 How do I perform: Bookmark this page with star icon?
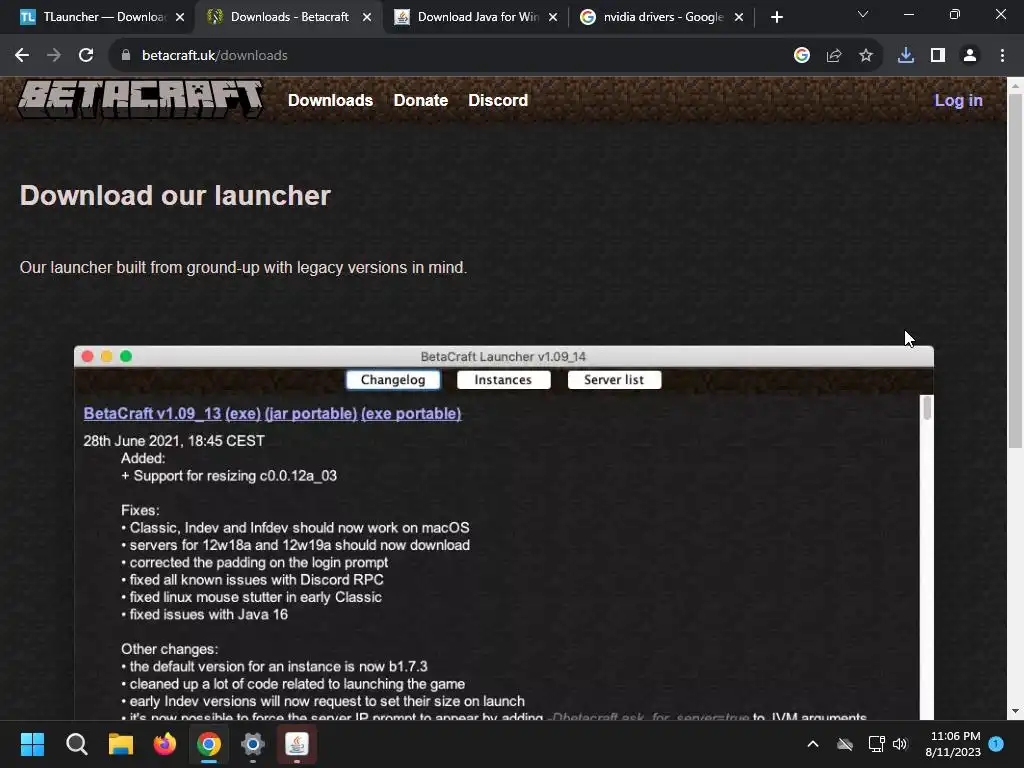point(866,56)
